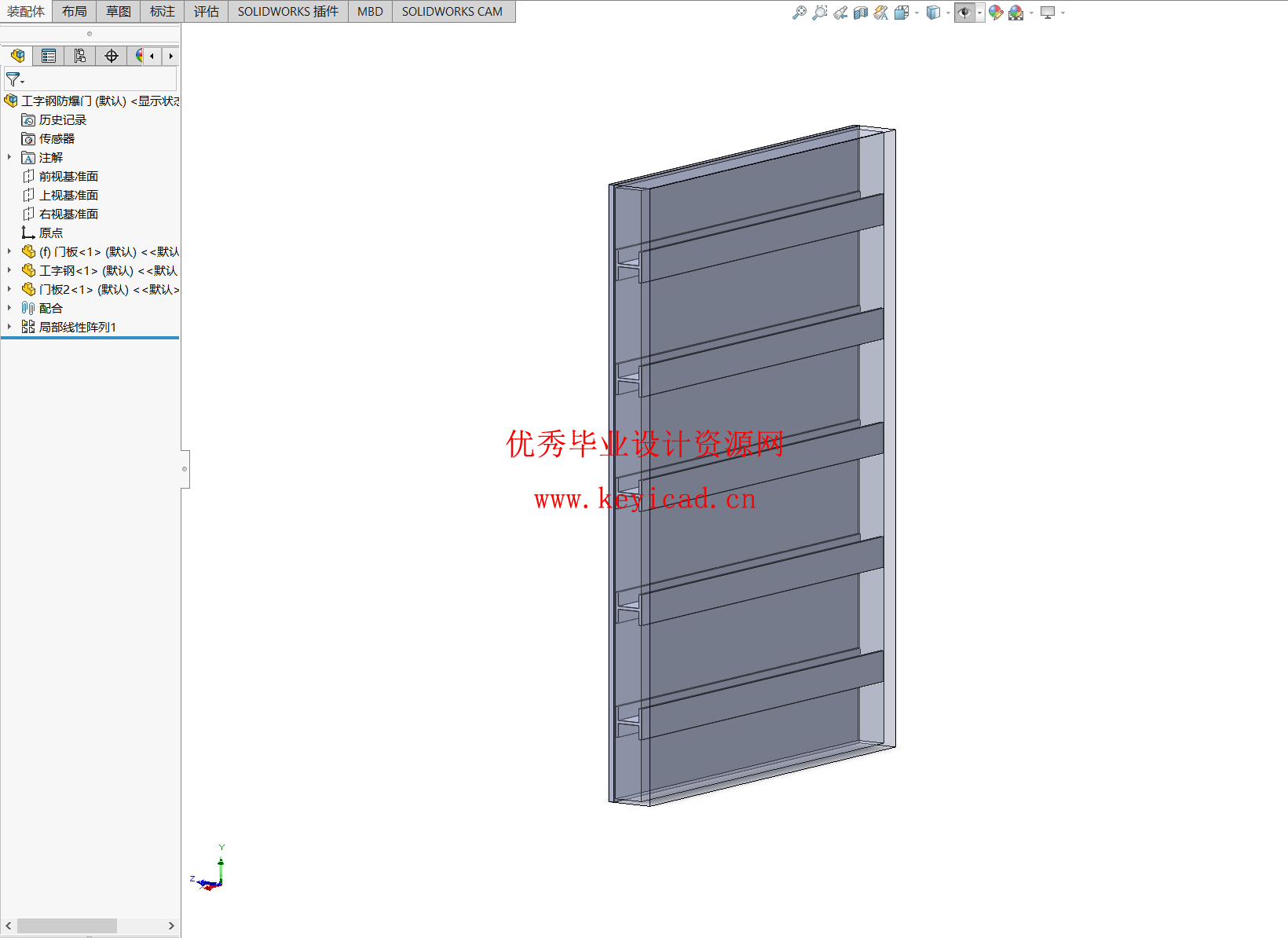Expand the 工字钢<1> component
The width and height of the screenshot is (1288, 938).
pyautogui.click(x=9, y=270)
